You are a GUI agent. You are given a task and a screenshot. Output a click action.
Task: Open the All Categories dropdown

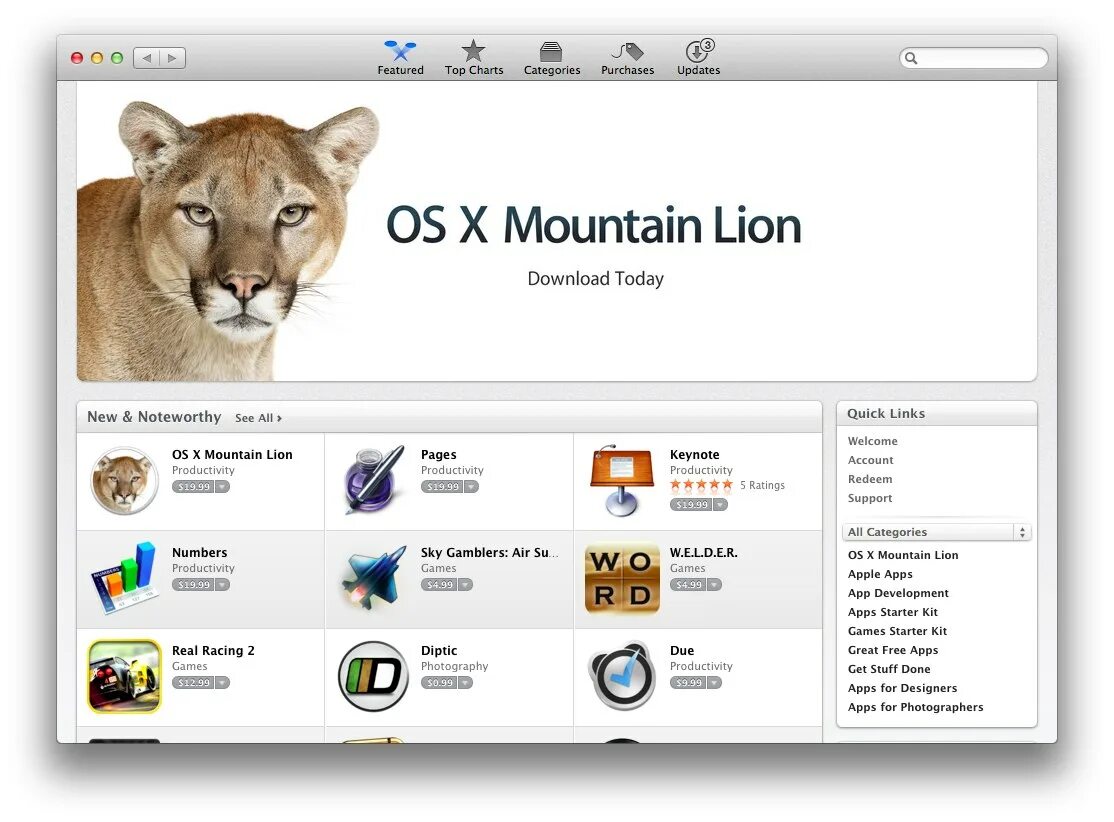(x=935, y=531)
